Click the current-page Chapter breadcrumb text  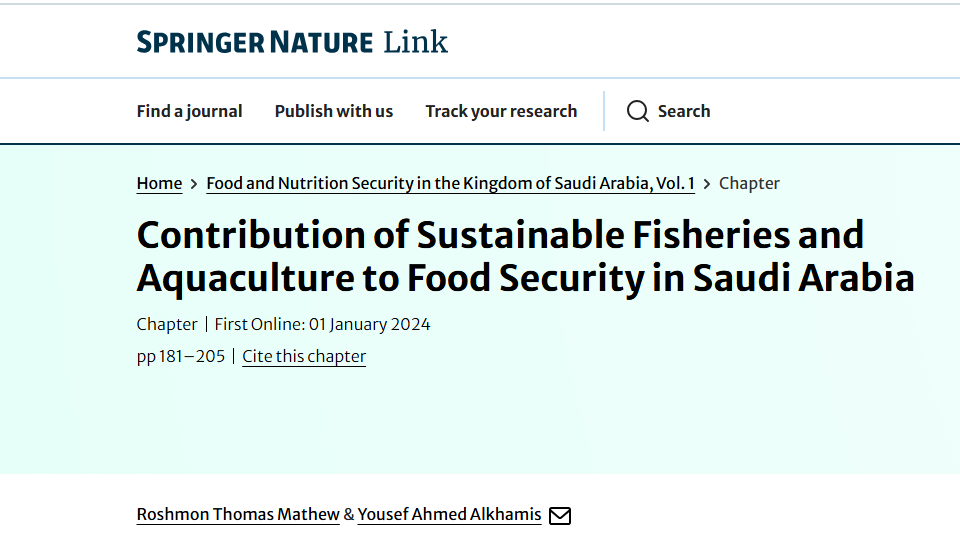tap(749, 183)
